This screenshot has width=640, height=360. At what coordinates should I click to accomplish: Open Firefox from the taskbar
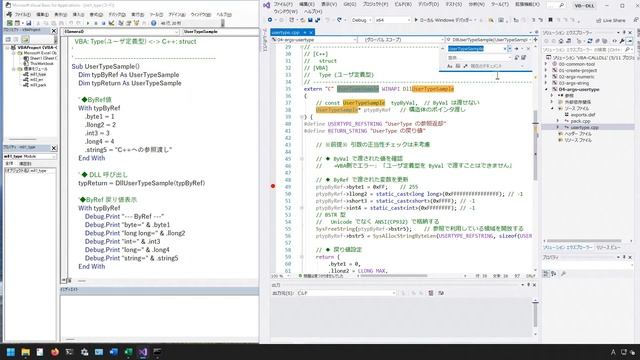coord(54,352)
